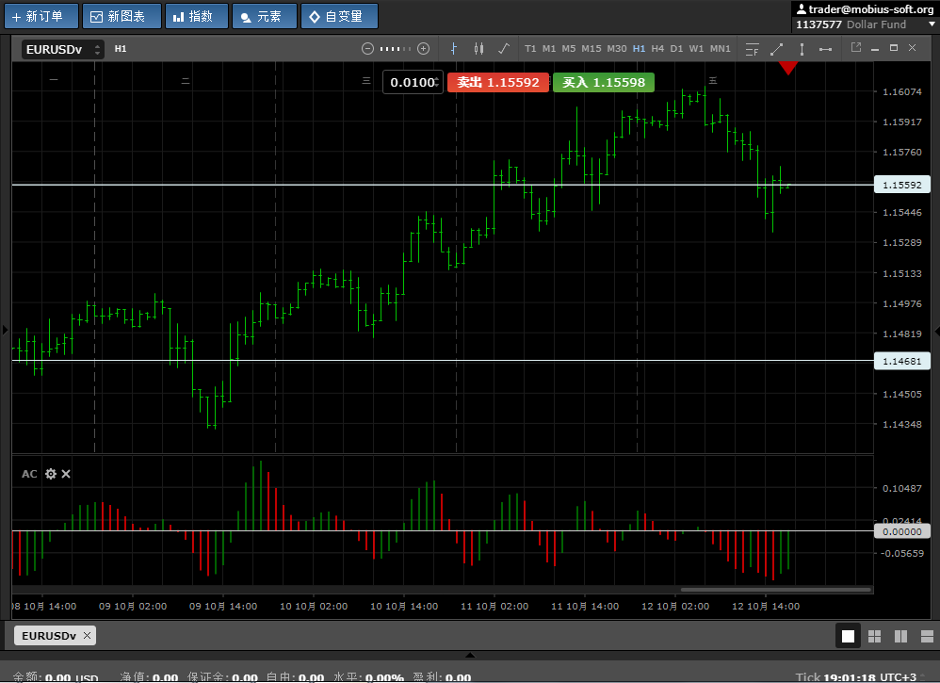Switch to candlestick chart type
This screenshot has height=683, width=940.
coord(478,49)
